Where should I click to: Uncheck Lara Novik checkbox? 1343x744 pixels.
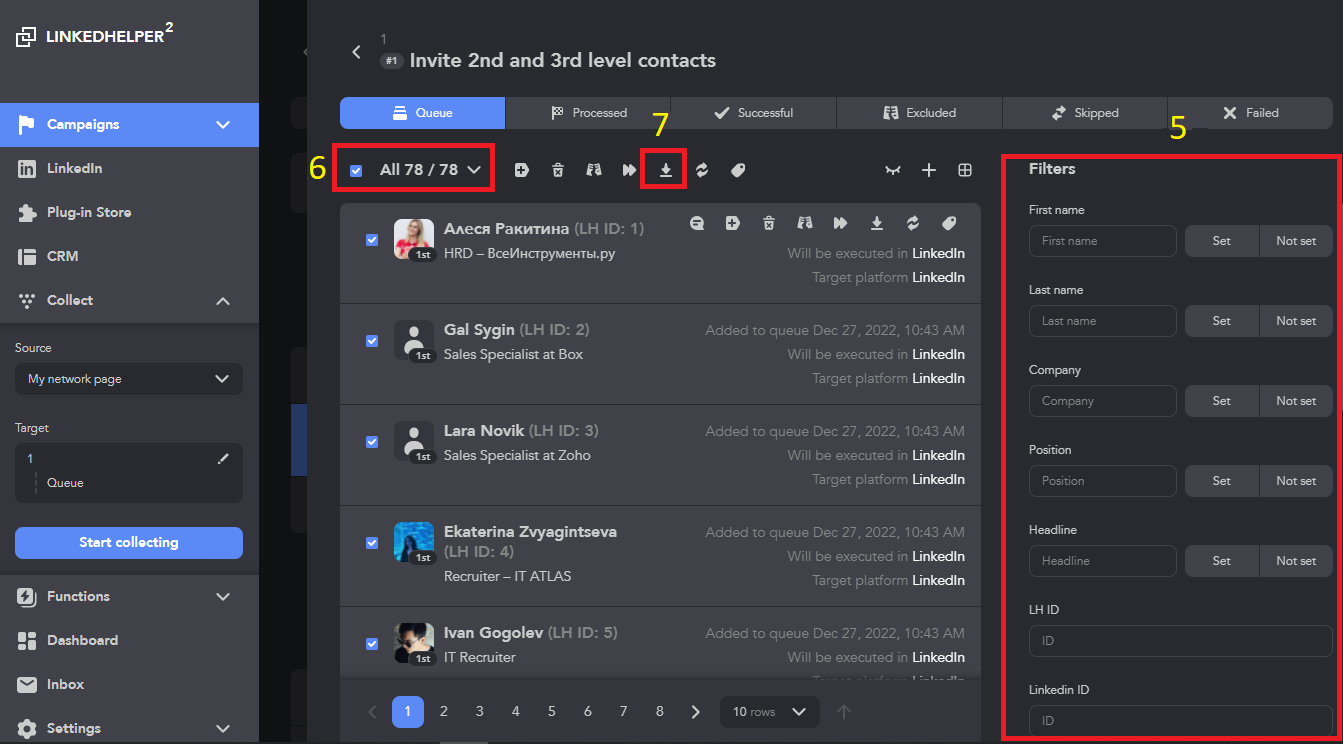(372, 442)
